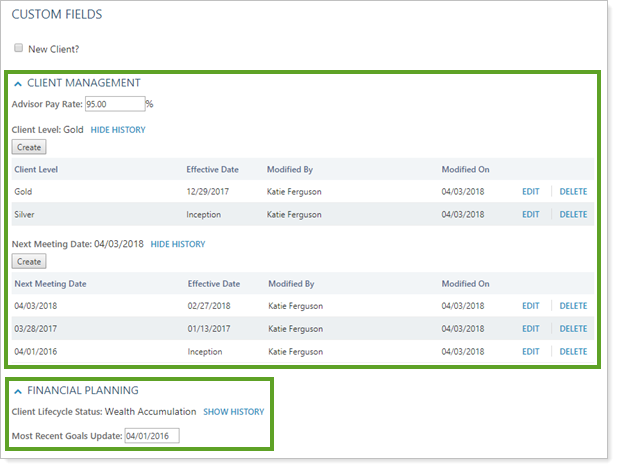Hide history for Next Meeting Date
617x468 pixels.
pyautogui.click(x=177, y=244)
